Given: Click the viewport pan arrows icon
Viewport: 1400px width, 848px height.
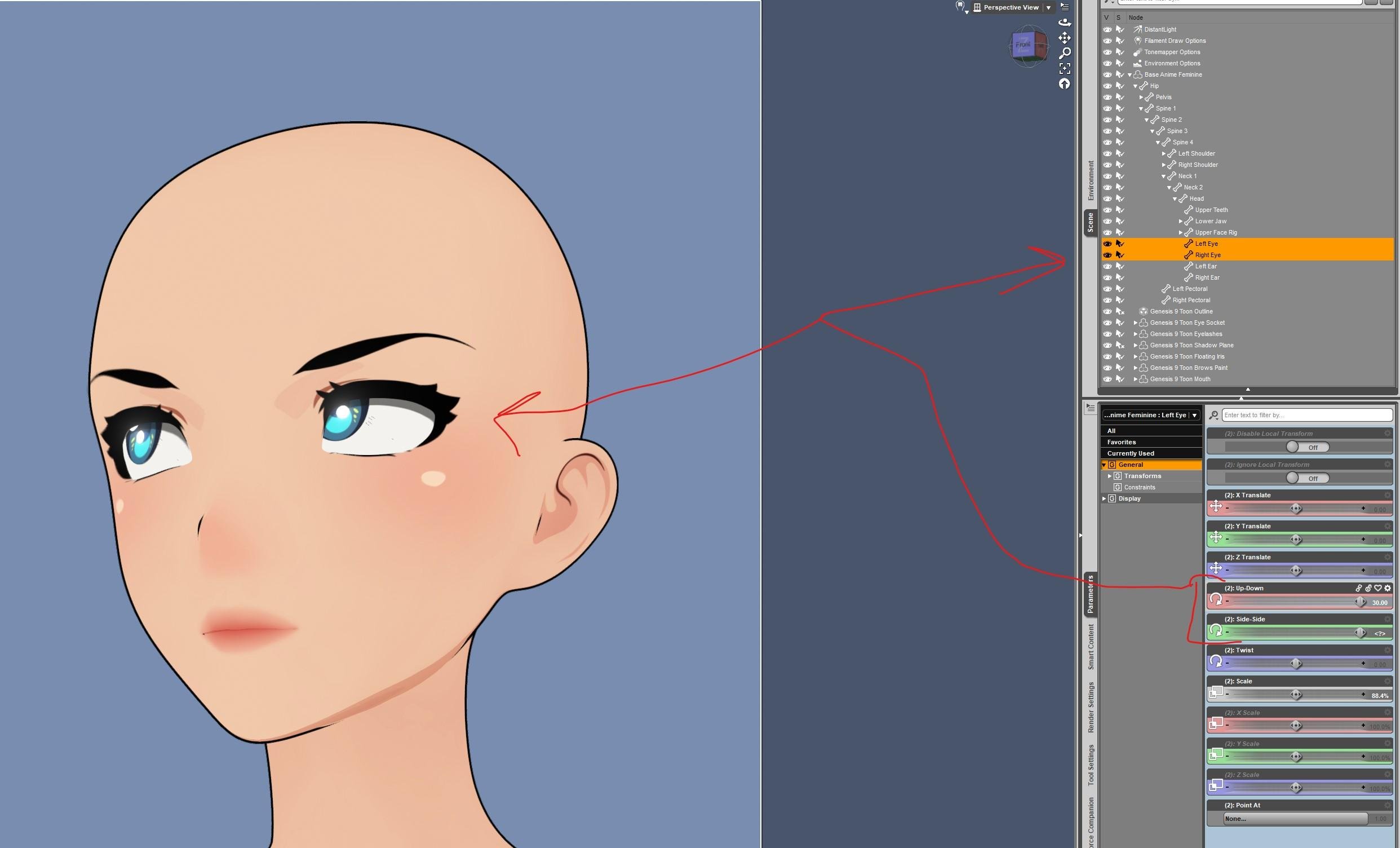Looking at the screenshot, I should coord(1064,38).
